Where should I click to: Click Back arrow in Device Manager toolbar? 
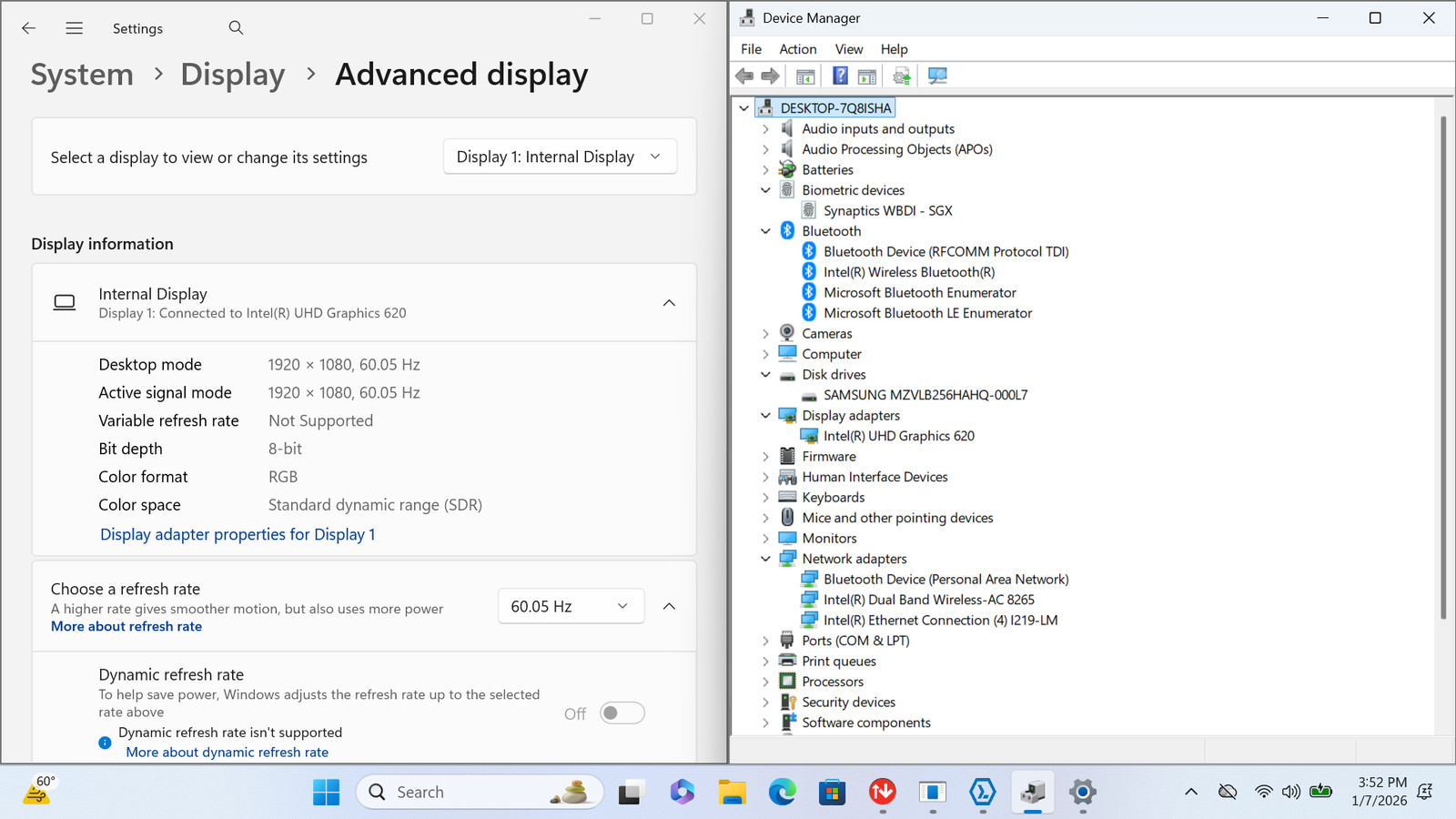744,76
